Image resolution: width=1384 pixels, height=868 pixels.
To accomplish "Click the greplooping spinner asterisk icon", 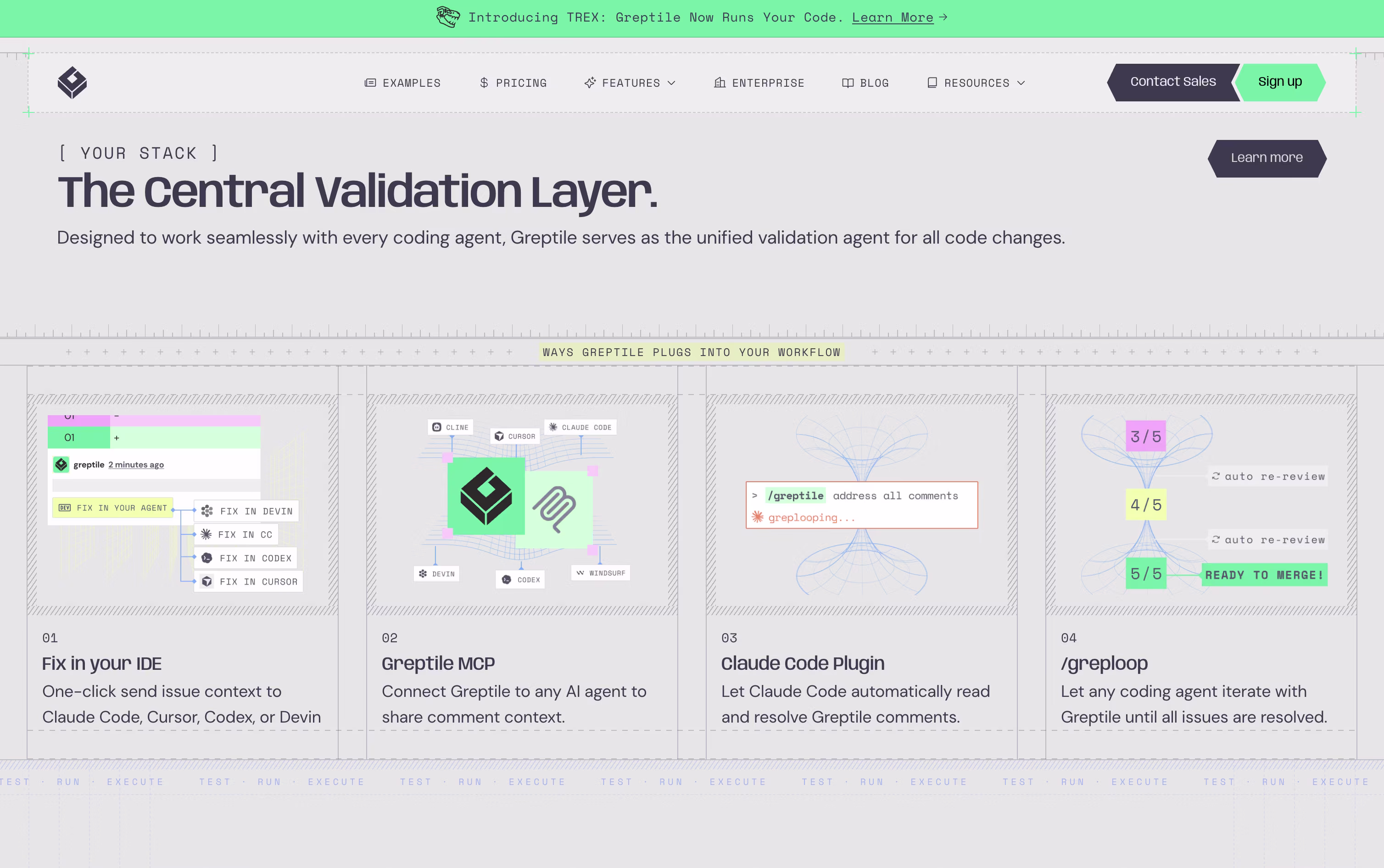I will click(x=758, y=517).
